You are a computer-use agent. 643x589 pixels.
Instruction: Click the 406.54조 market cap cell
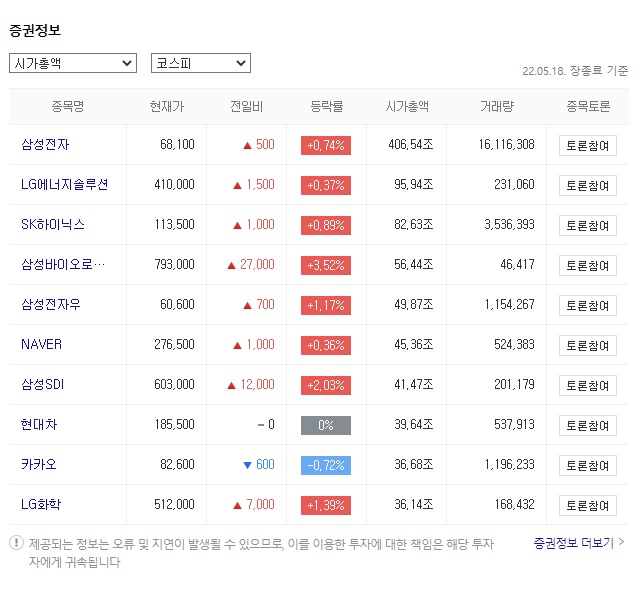tap(411, 144)
